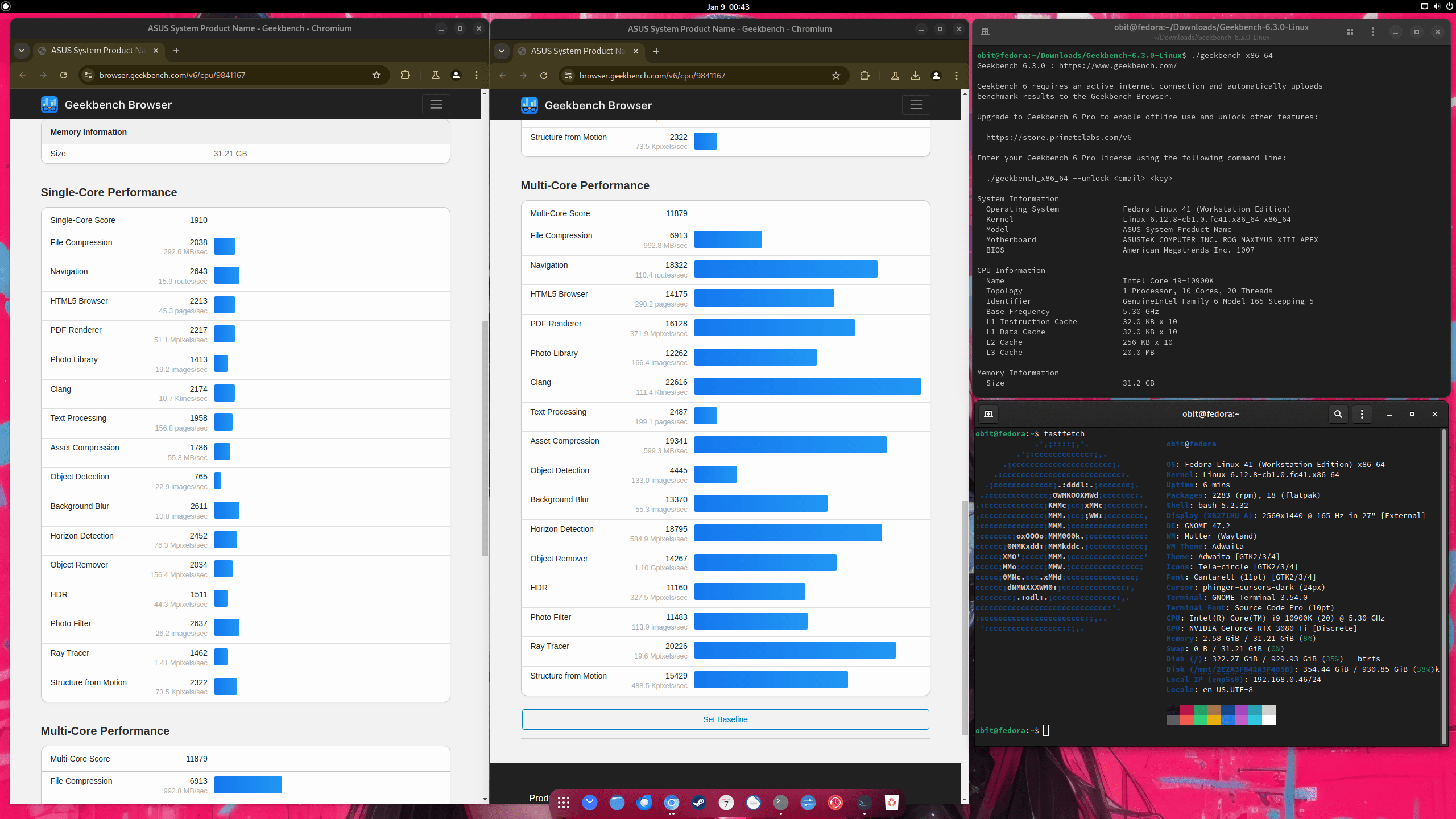This screenshot has width=1456, height=819.
Task: Open the kebab menu in the fastfetch terminal
Action: coord(1362,414)
